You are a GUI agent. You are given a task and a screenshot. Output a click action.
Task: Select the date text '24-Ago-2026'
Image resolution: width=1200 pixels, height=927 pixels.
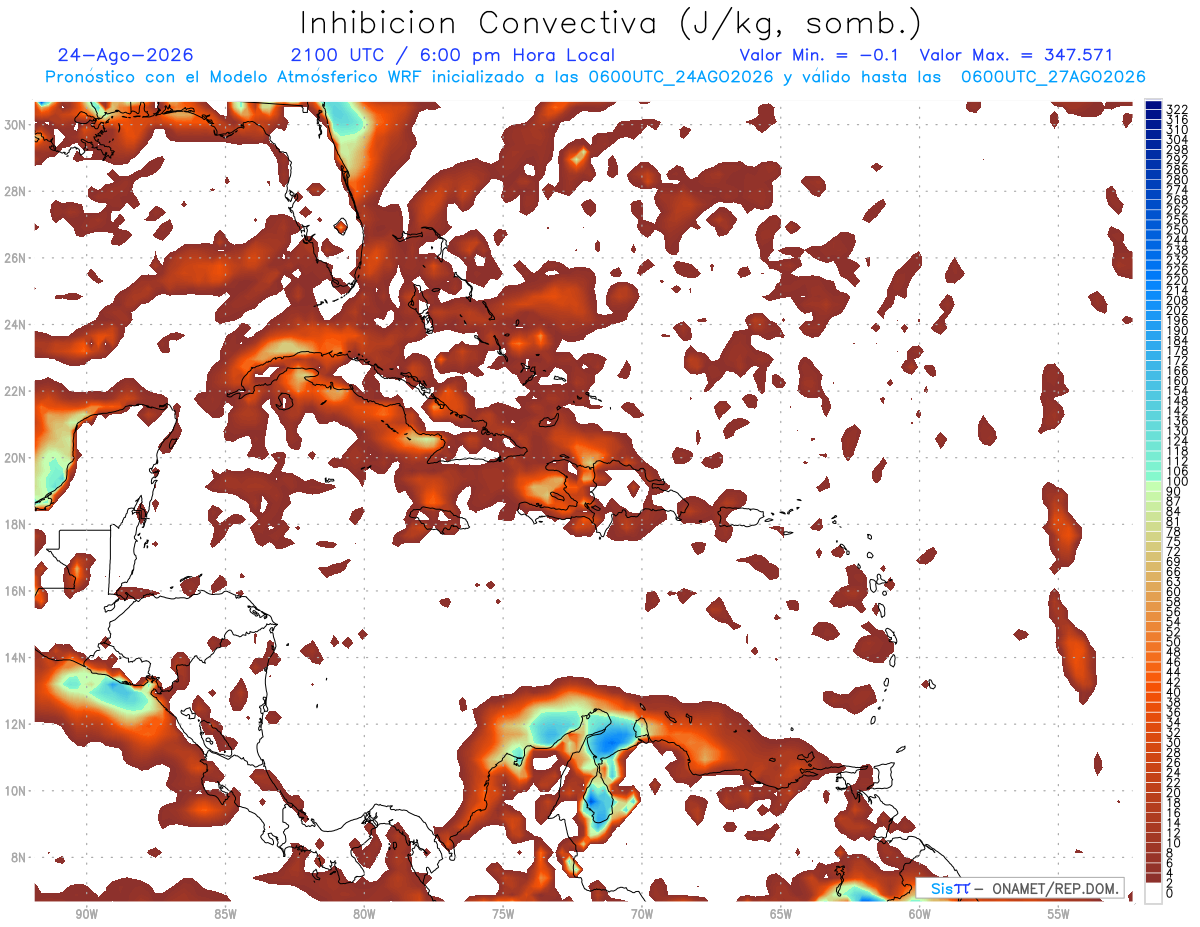[126, 55]
